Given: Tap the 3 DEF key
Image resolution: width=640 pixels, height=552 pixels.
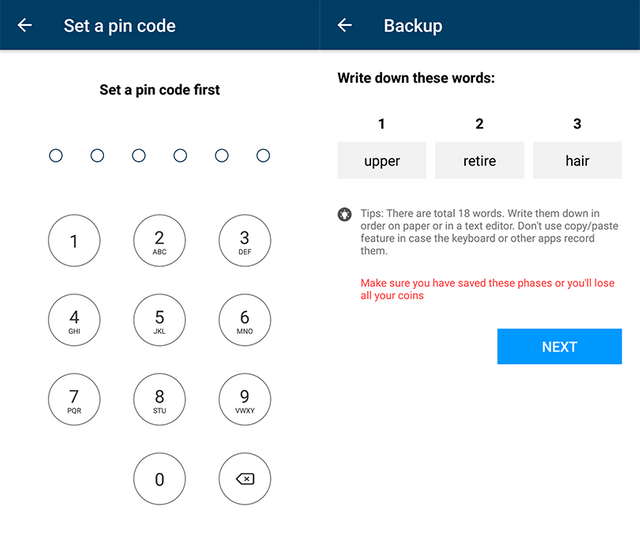Looking at the screenshot, I should (245, 241).
